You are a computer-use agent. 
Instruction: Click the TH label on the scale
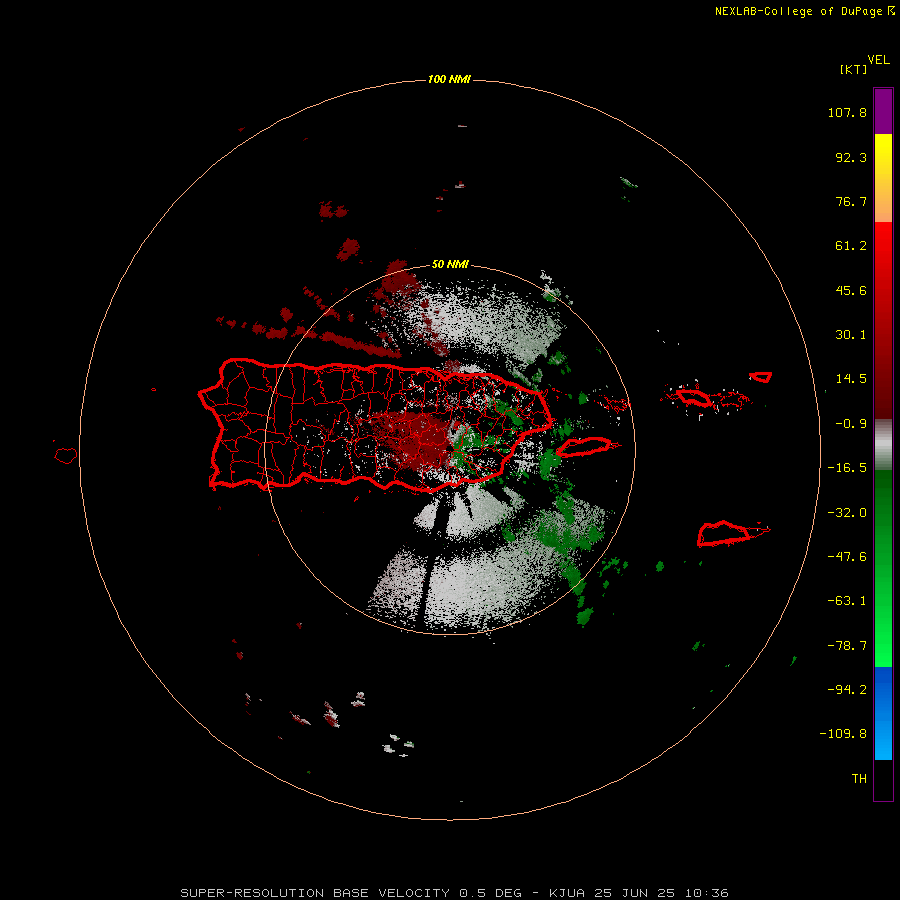(x=859, y=779)
